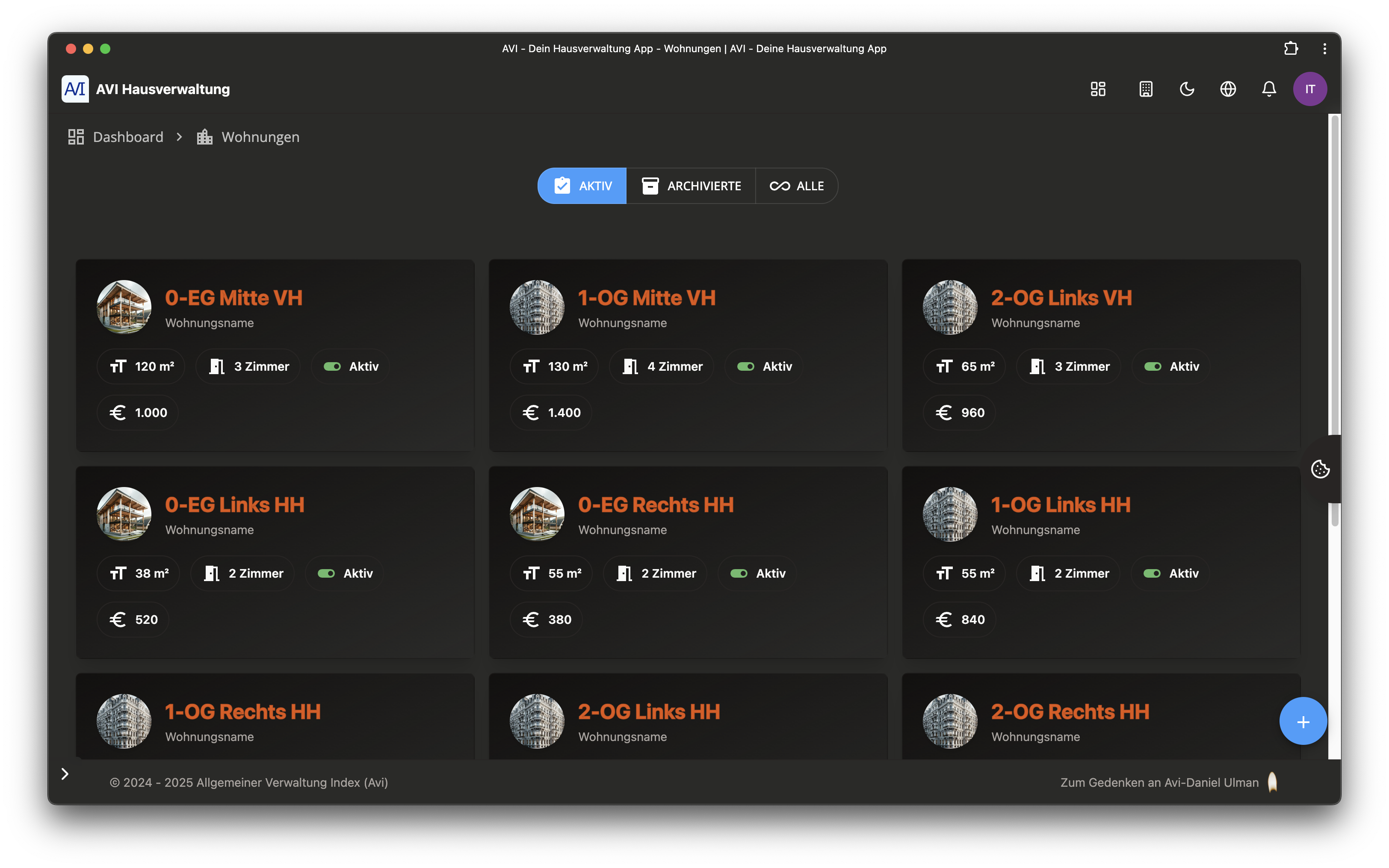This screenshot has width=1389, height=868.
Task: Expand the sidebar with bottom-left chevron
Action: (65, 774)
